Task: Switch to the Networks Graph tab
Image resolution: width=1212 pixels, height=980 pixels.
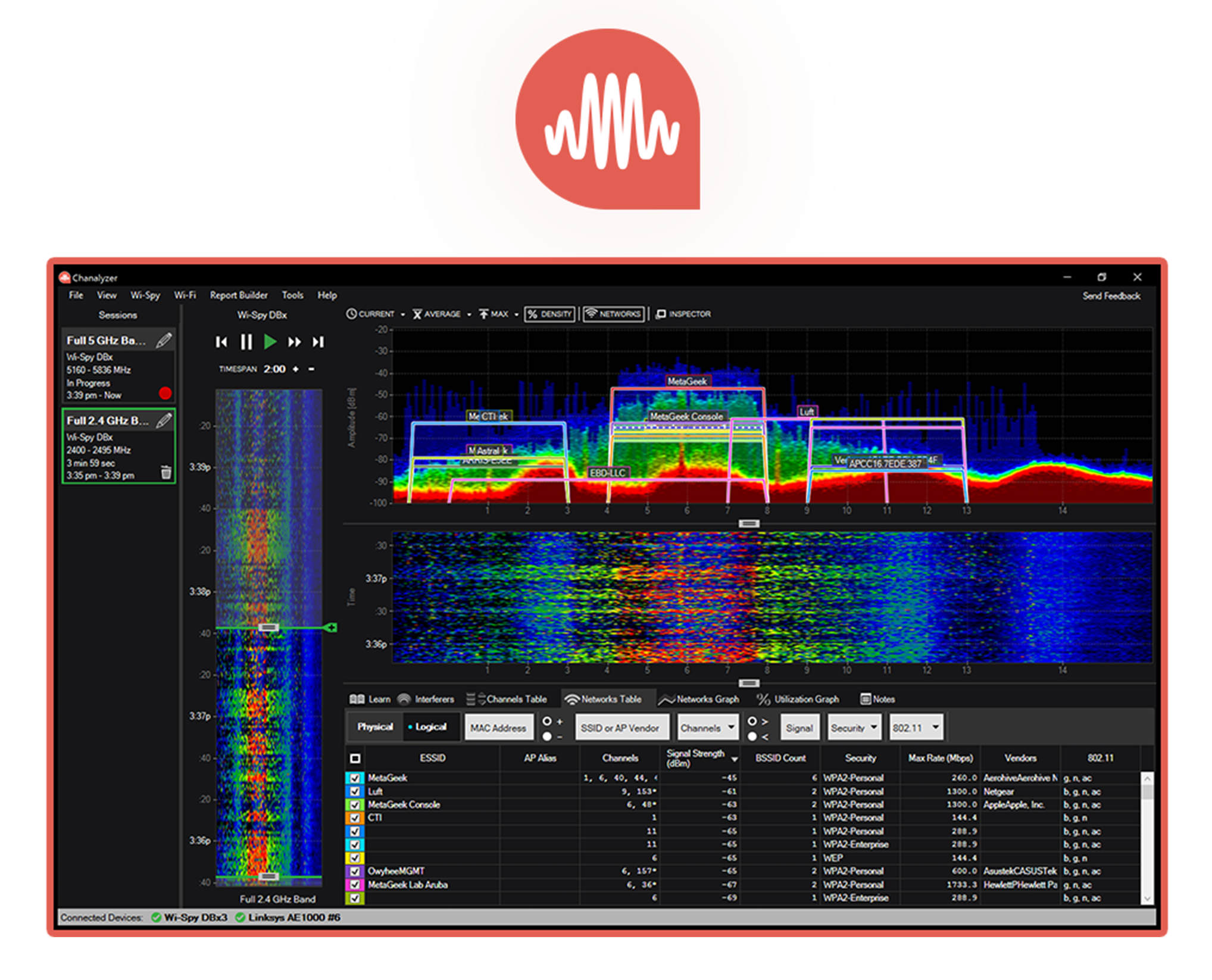Action: click(699, 699)
